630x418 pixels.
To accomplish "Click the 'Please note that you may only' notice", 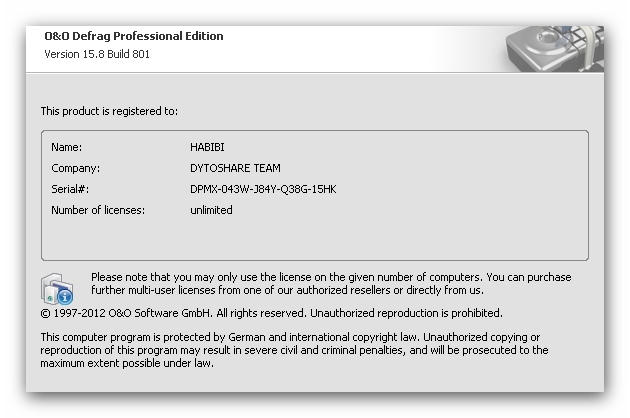I will tap(331, 283).
